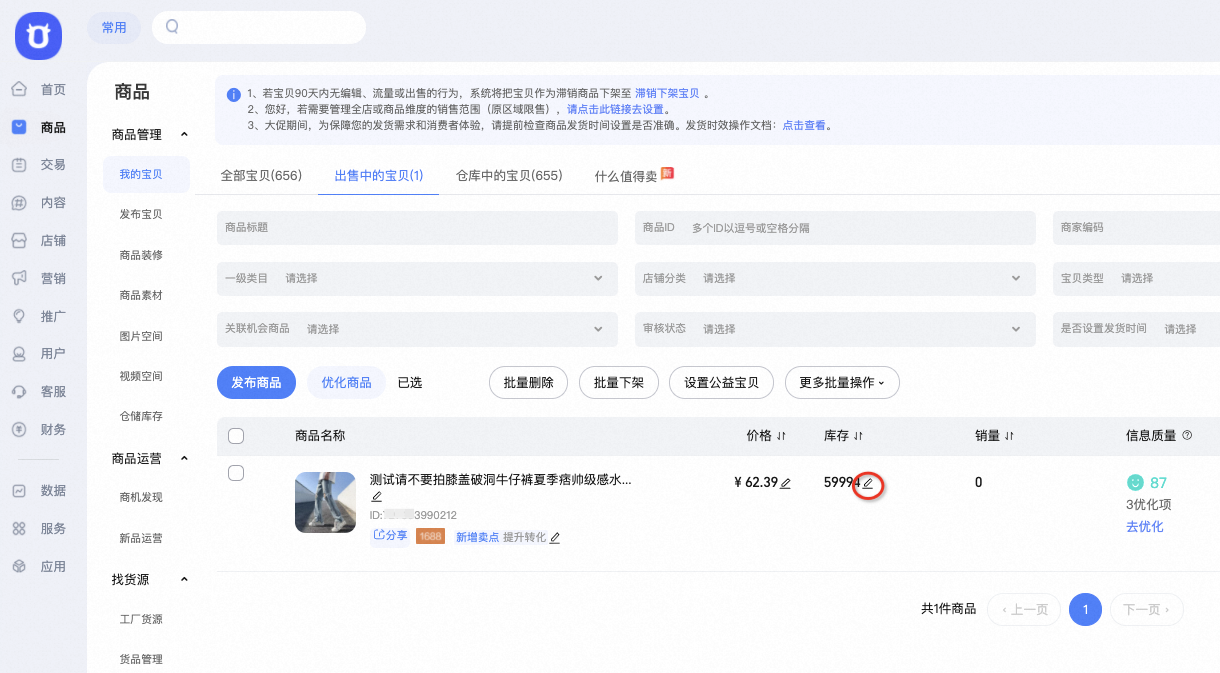Collapse the 商品管理 section
Image resolution: width=1220 pixels, height=673 pixels.
click(184, 134)
